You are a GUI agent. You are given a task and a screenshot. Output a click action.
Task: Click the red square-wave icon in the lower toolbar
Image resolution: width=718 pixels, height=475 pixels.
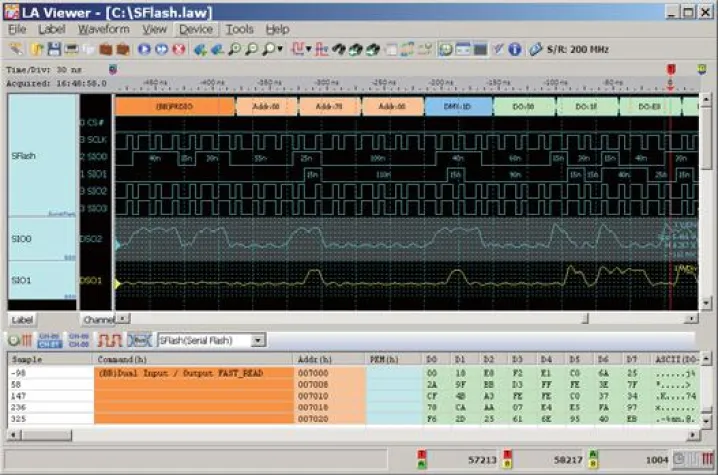point(108,340)
